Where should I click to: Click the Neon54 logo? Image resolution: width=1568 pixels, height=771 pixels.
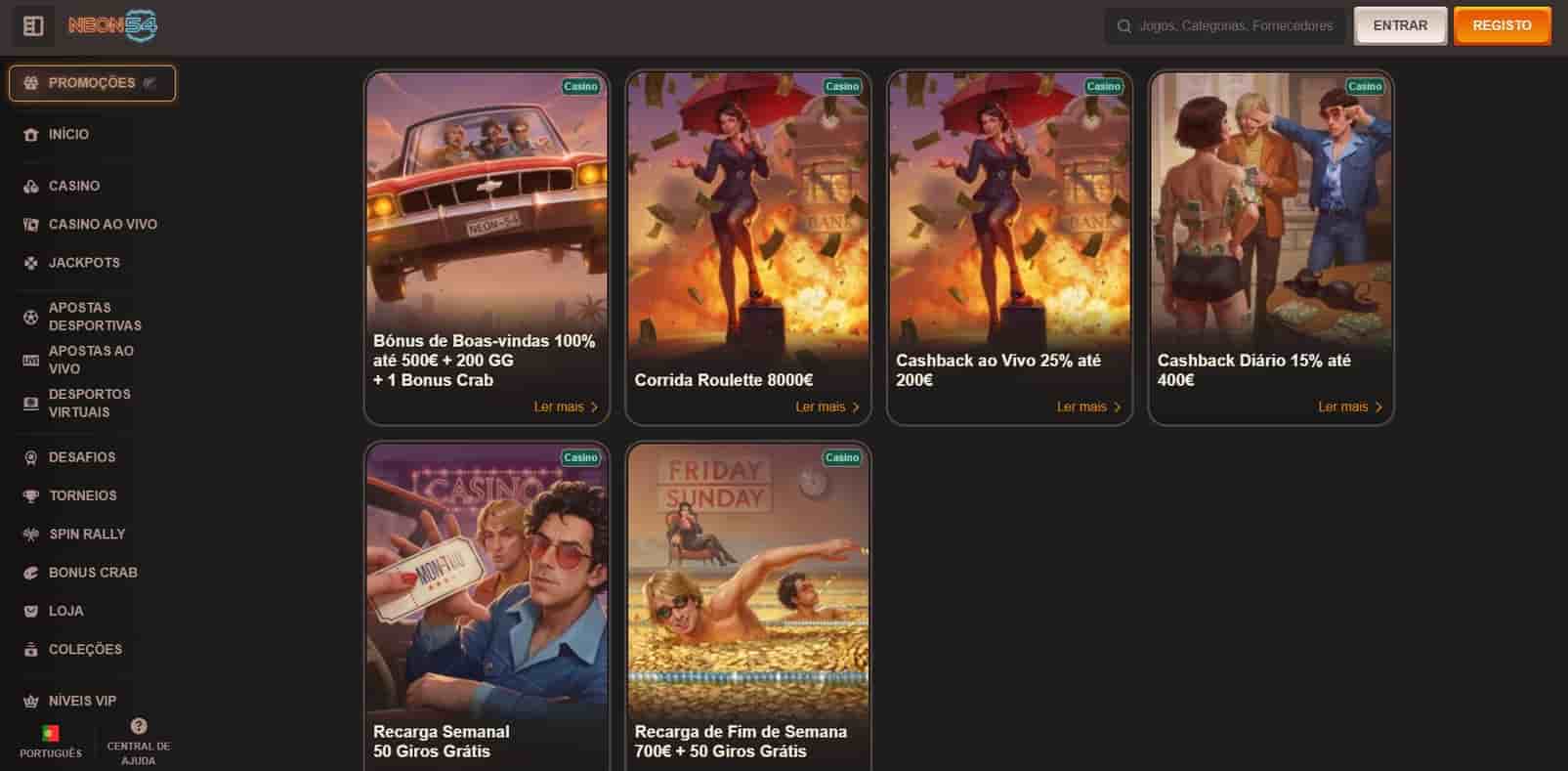pyautogui.click(x=112, y=26)
